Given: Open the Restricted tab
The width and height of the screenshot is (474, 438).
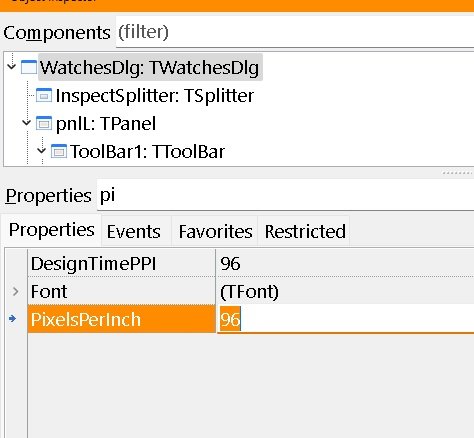Looking at the screenshot, I should [x=305, y=231].
